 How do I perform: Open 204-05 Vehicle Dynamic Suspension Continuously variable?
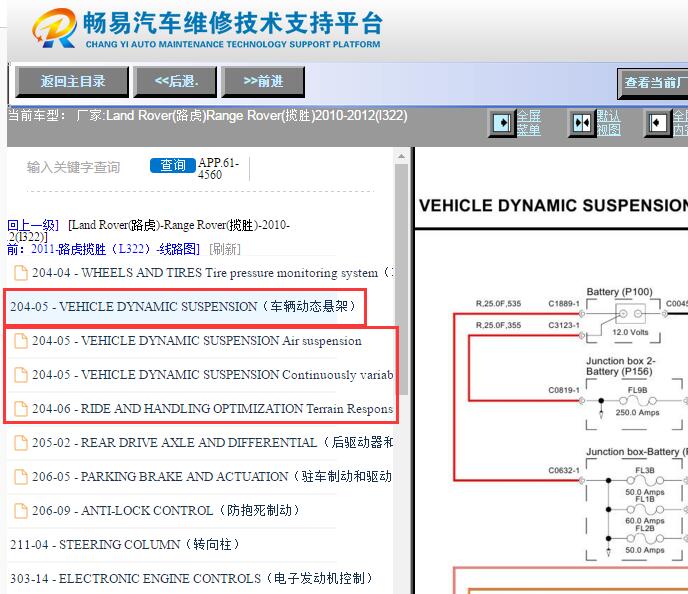click(212, 375)
